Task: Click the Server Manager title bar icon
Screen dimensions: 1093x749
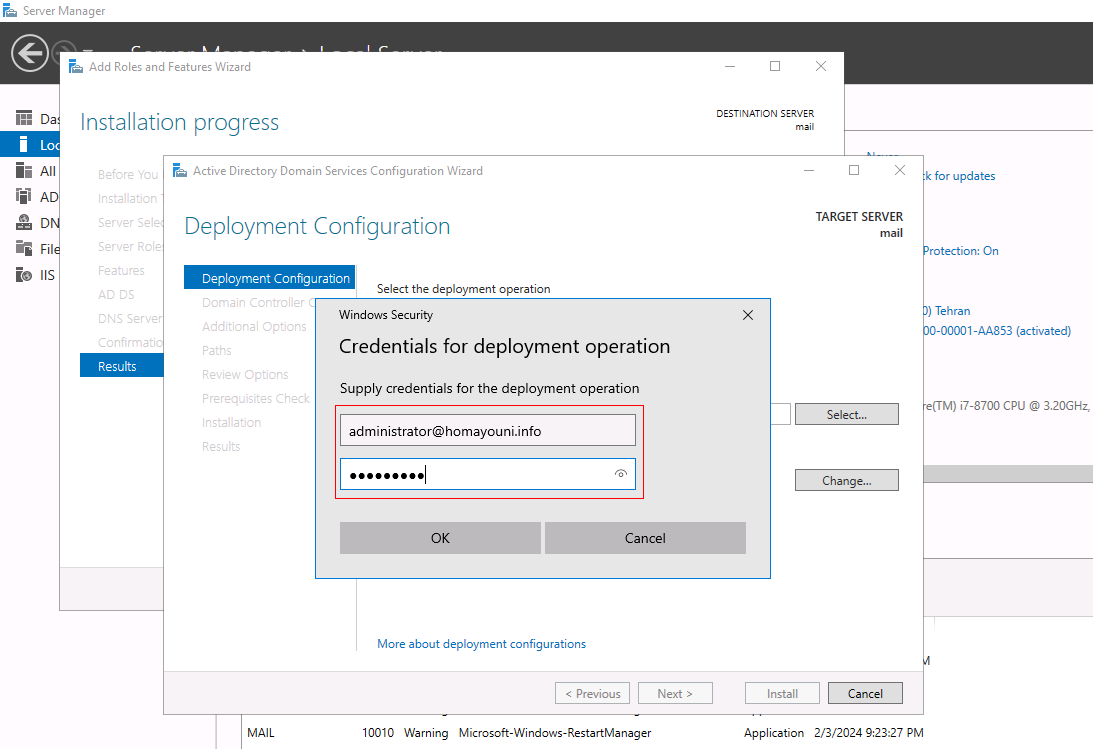Action: click(x=10, y=10)
